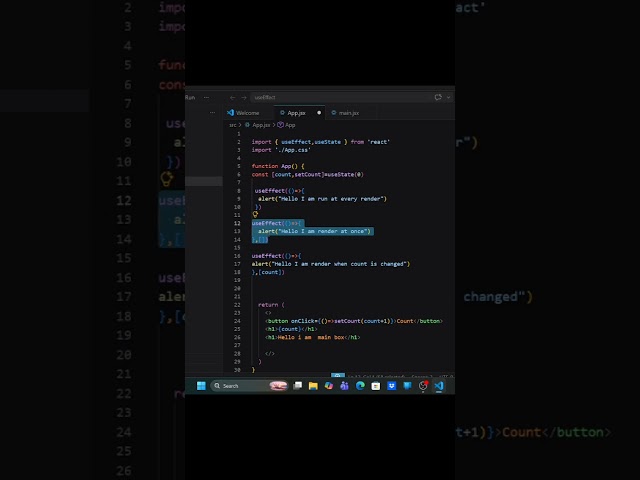
Task: Open the Copilot chat icon
Action: click(438, 97)
